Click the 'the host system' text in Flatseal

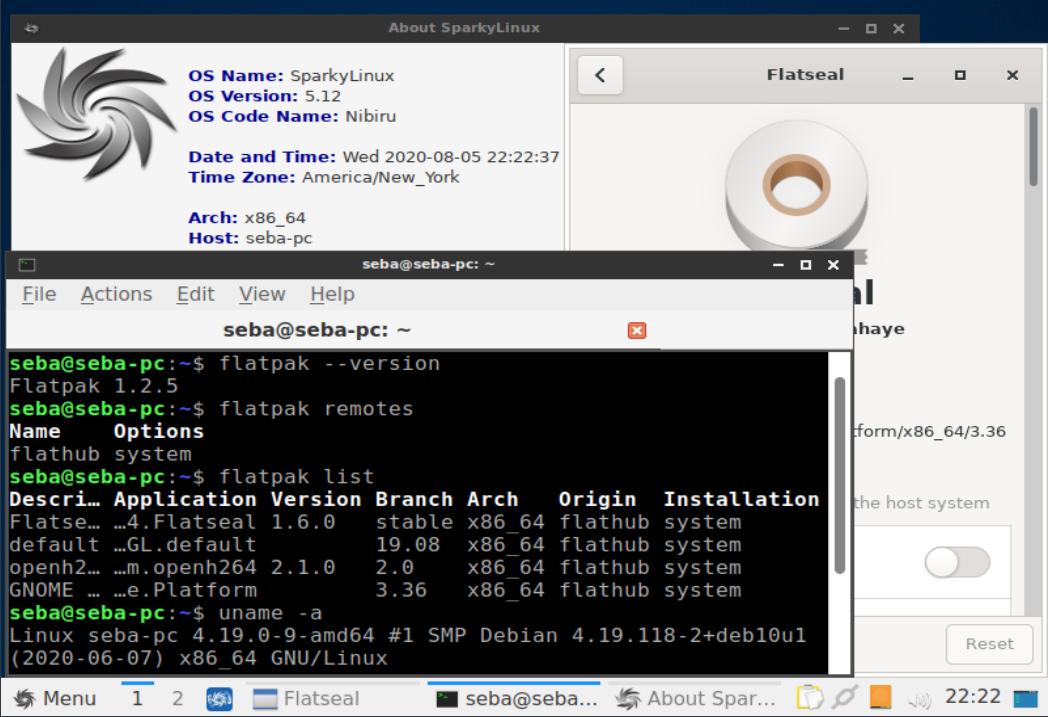coord(922,503)
